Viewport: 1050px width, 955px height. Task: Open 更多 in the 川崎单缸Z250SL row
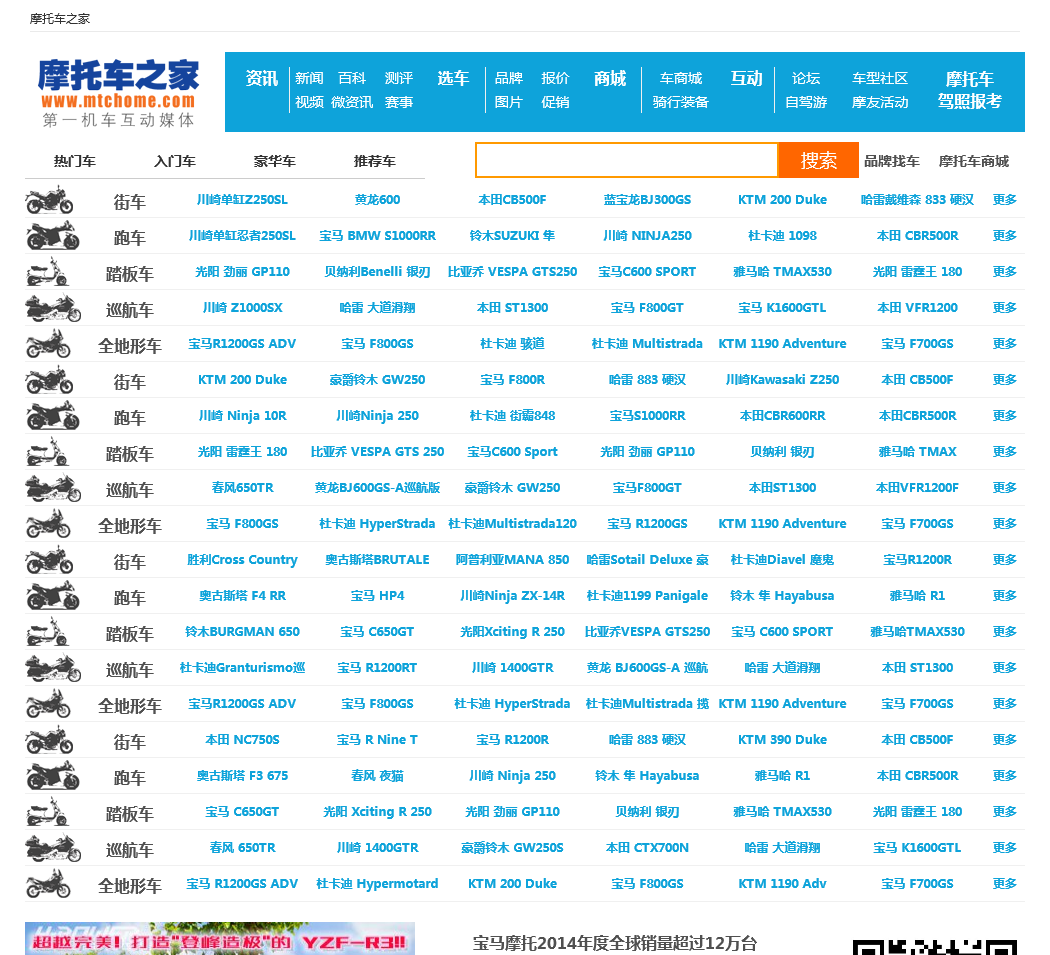(1004, 200)
